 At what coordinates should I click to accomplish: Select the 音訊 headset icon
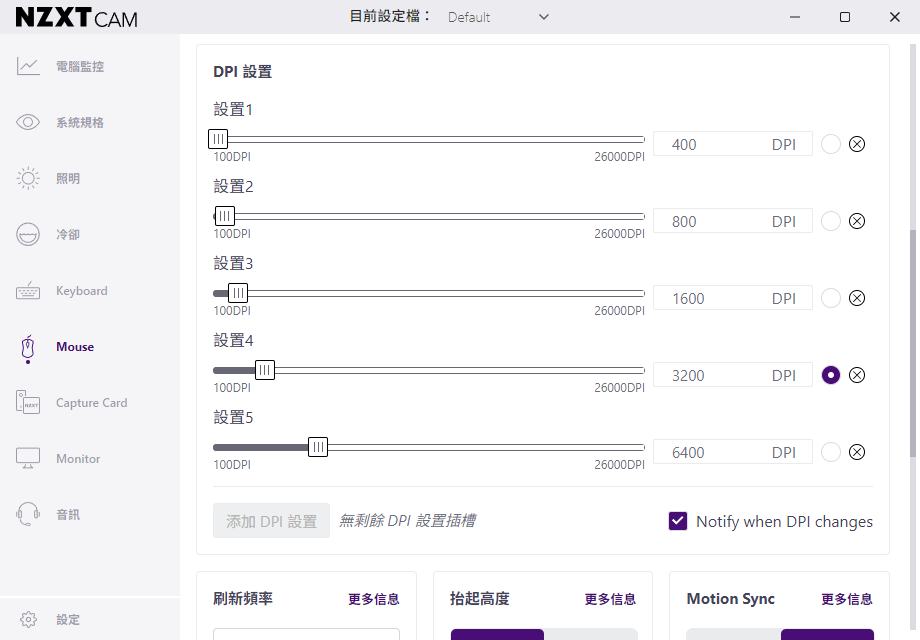[x=28, y=514]
